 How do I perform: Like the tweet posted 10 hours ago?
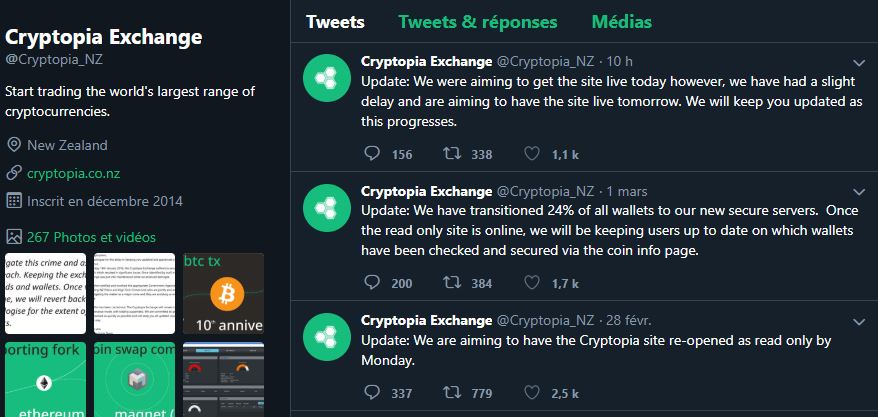(x=533, y=154)
